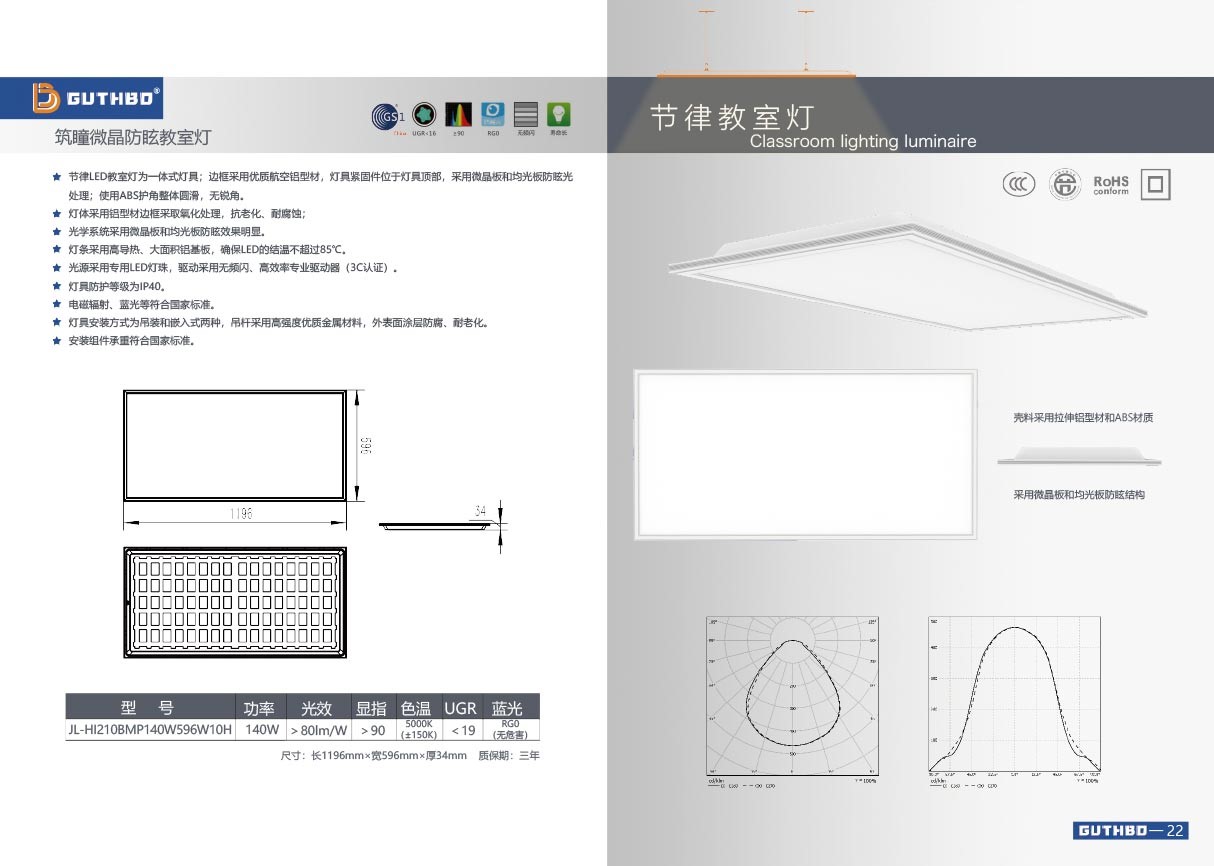Open the GUTHBD brand logo in header
The height and width of the screenshot is (866, 1214).
click(x=96, y=99)
